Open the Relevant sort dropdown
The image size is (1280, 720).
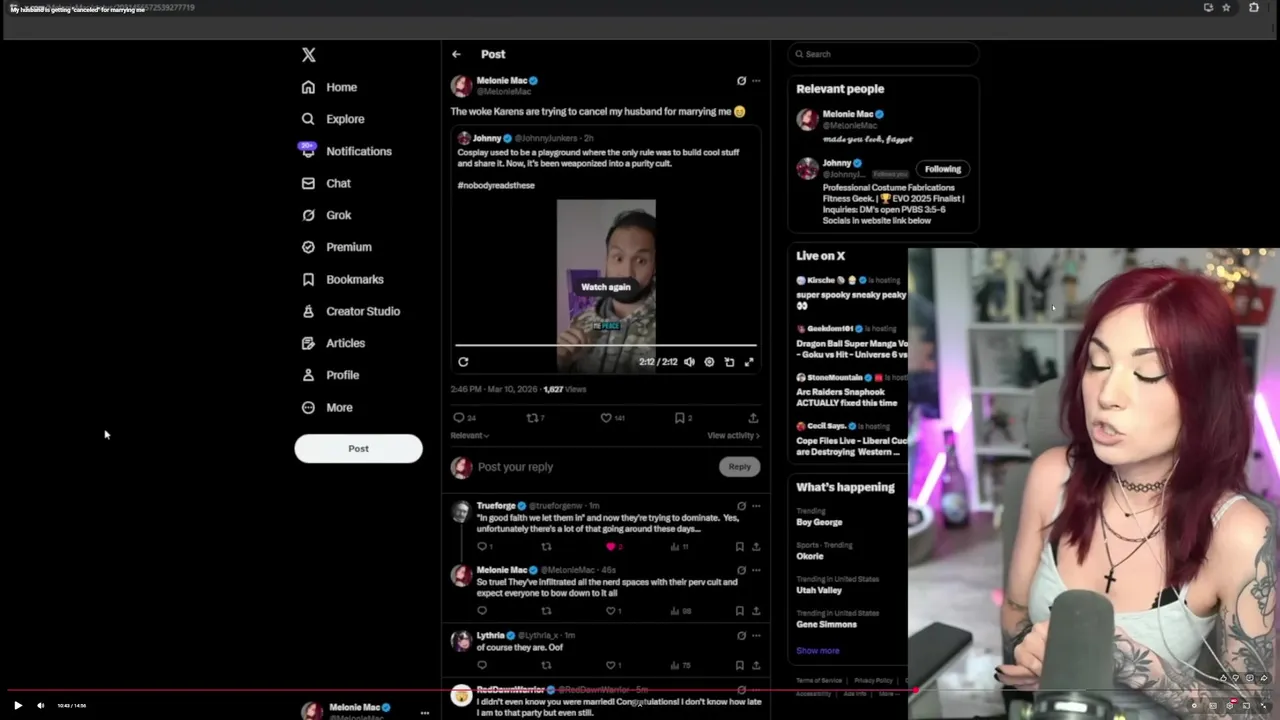click(x=470, y=435)
